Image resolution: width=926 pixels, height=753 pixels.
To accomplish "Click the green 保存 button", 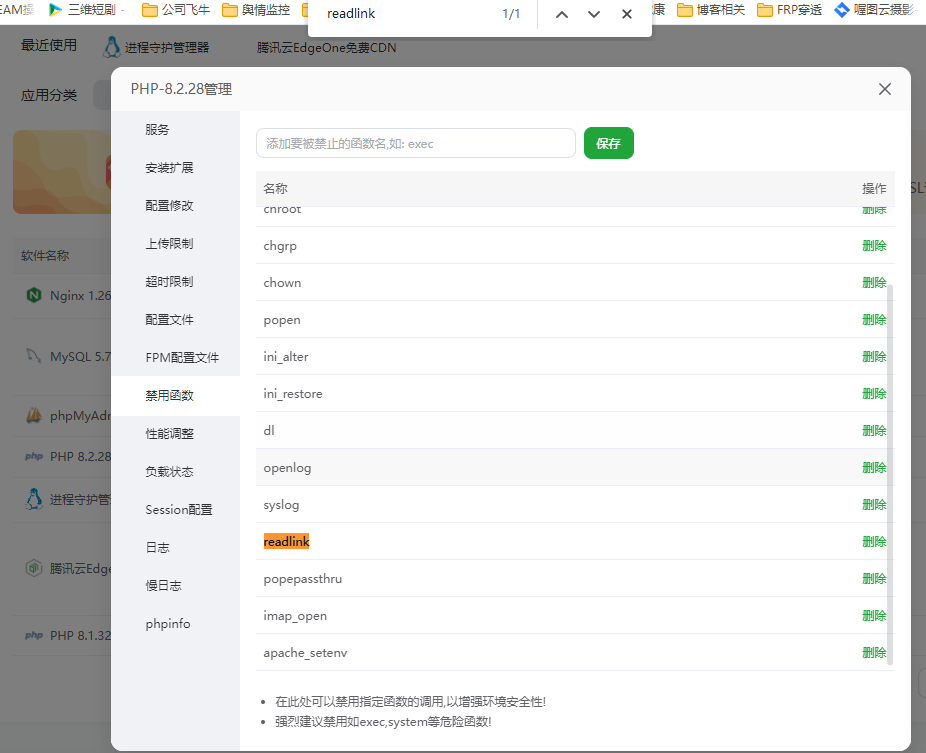I will [608, 143].
